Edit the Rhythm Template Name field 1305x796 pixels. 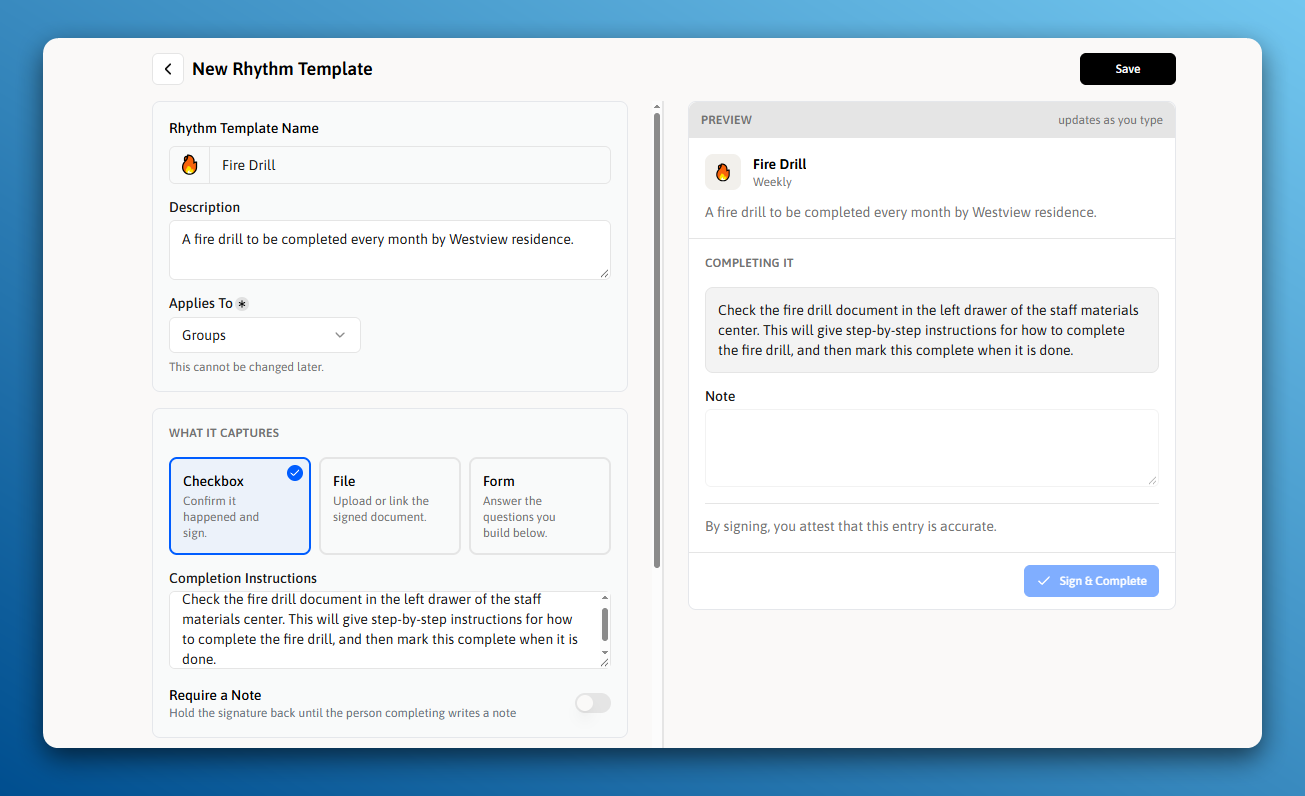click(410, 165)
